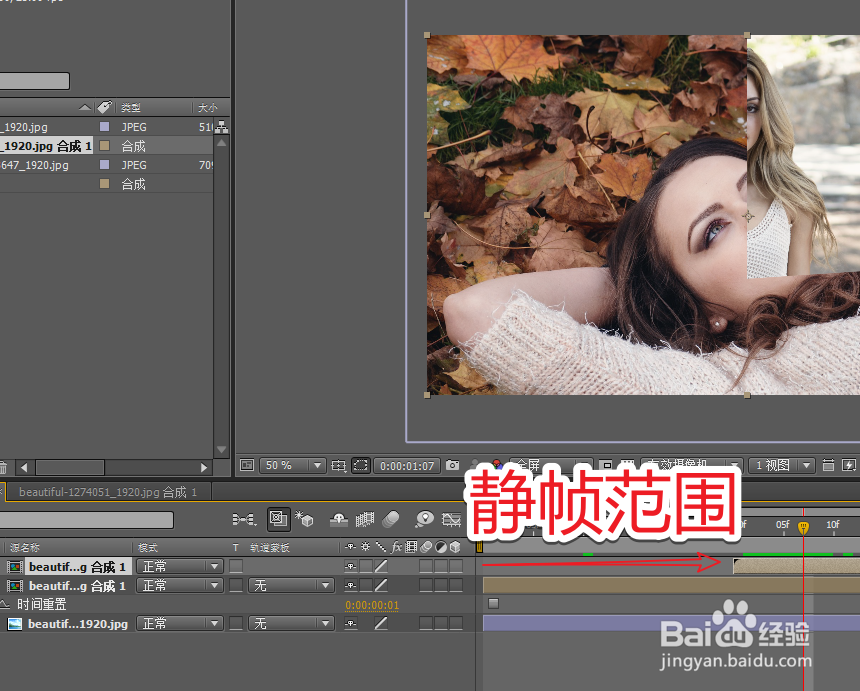Select the second beautif...g 合成 1 layer name

77,586
